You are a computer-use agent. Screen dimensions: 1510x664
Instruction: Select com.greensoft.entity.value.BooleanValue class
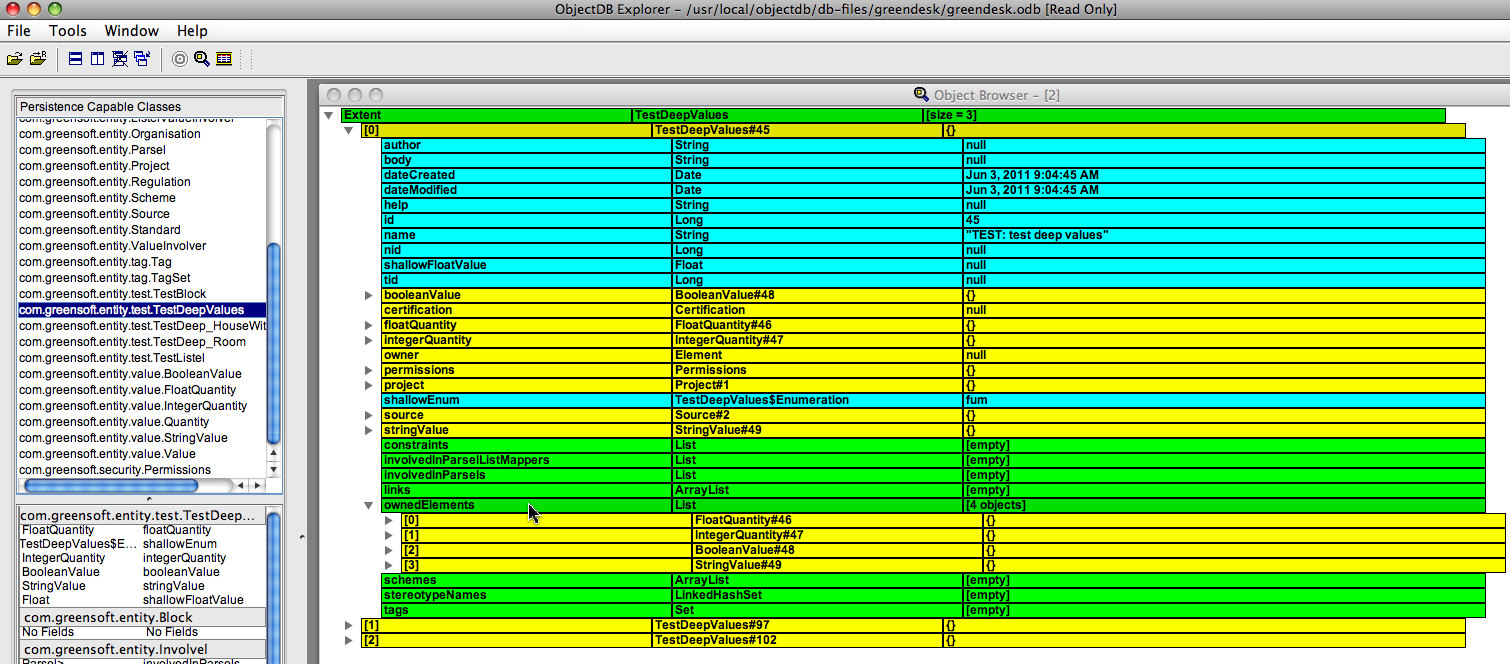point(142,374)
